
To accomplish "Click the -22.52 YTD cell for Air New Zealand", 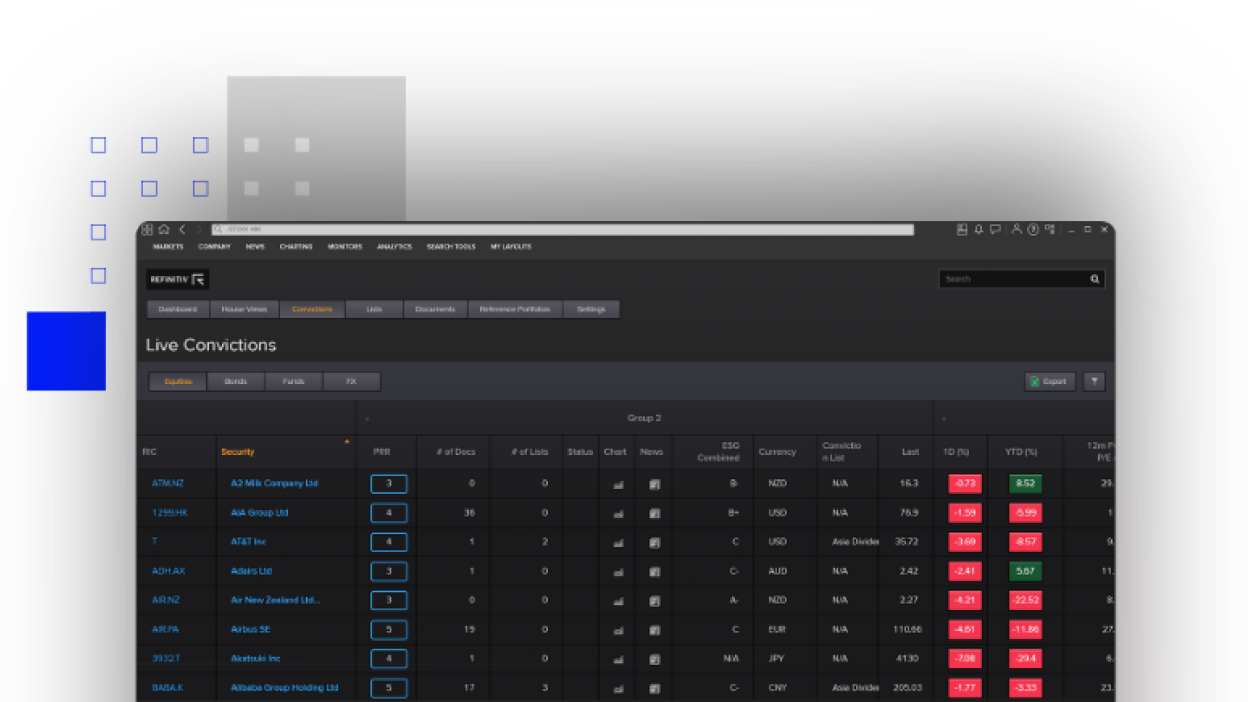I will tap(1025, 600).
